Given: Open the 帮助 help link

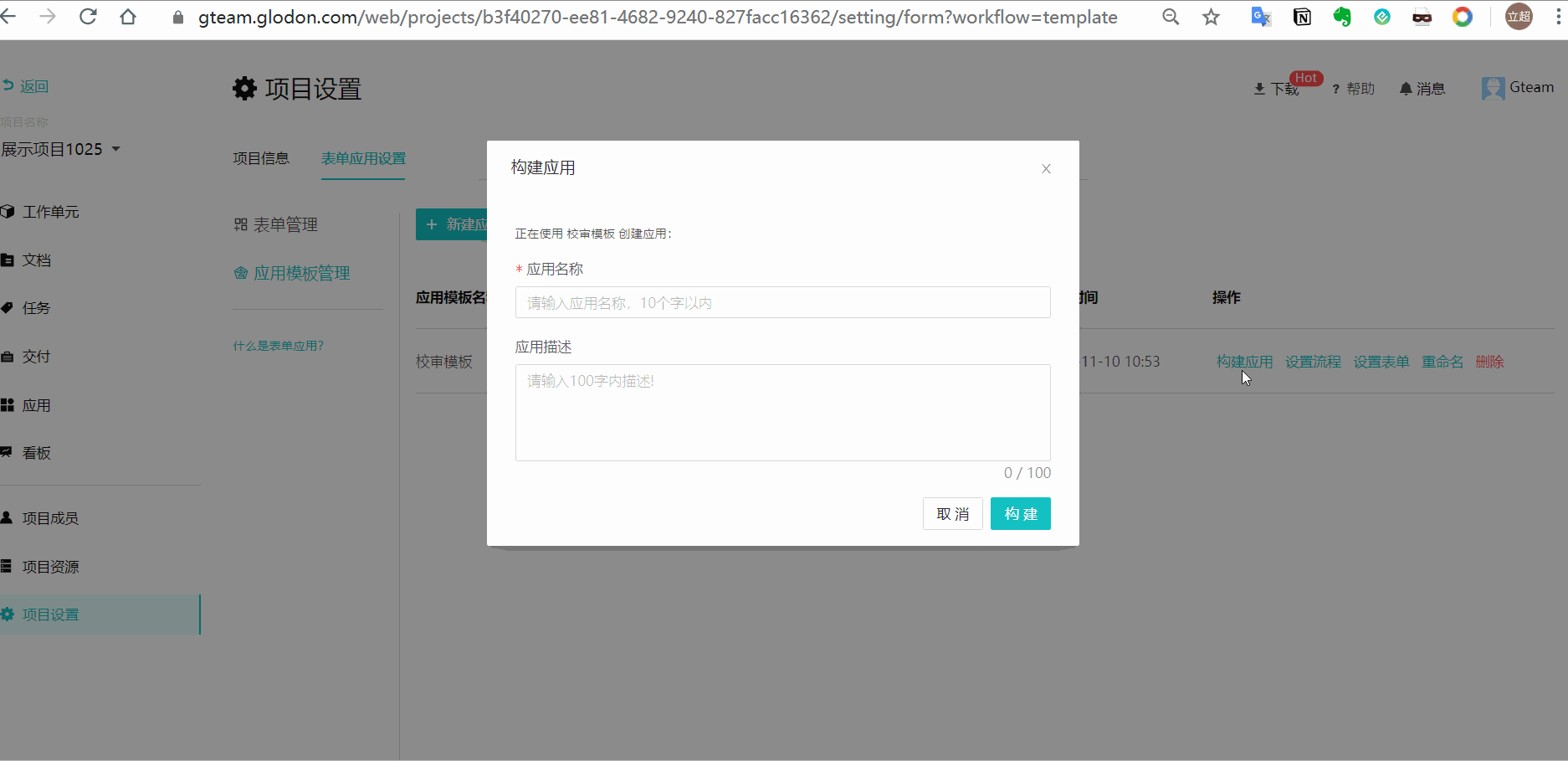Looking at the screenshot, I should (1353, 89).
